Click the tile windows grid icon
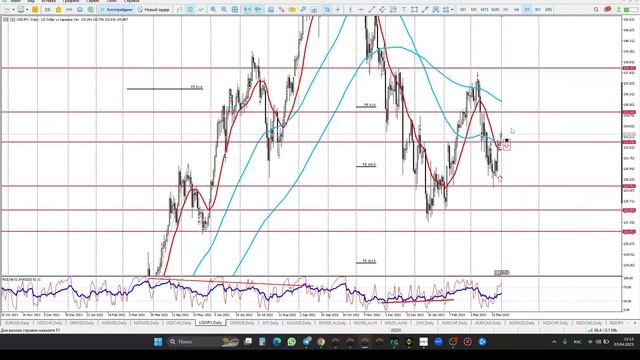Viewport: 640px width, 360px height. pos(235,9)
